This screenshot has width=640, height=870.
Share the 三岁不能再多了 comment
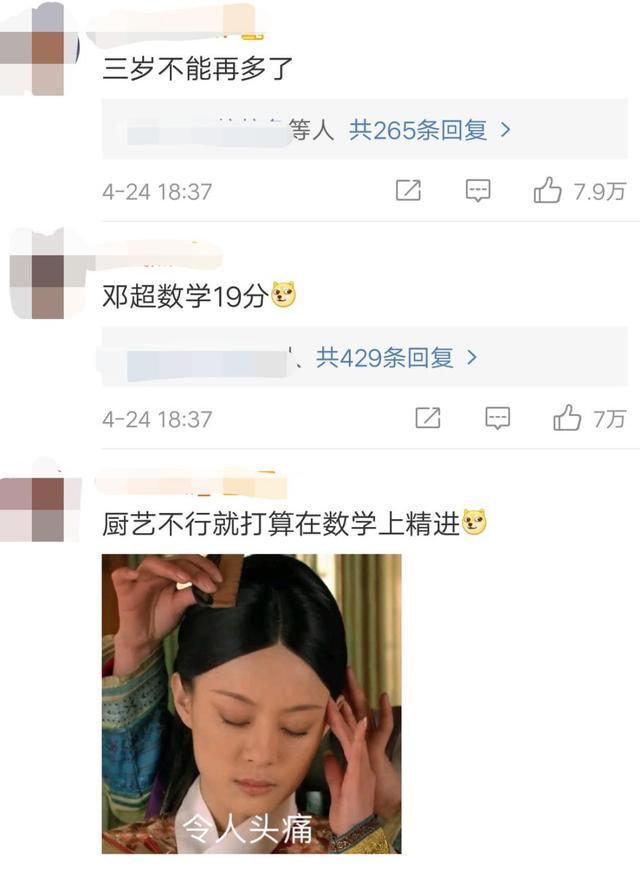408,191
